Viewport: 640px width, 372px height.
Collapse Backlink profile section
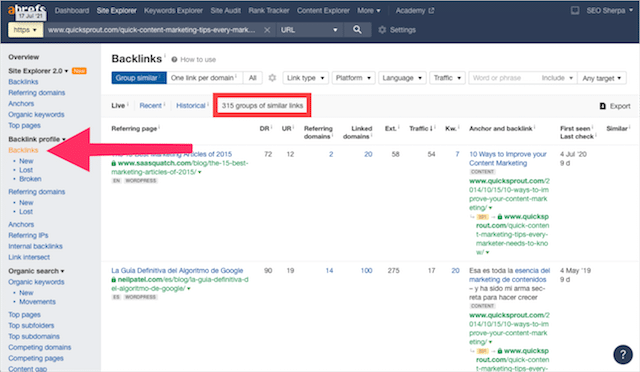(x=37, y=139)
